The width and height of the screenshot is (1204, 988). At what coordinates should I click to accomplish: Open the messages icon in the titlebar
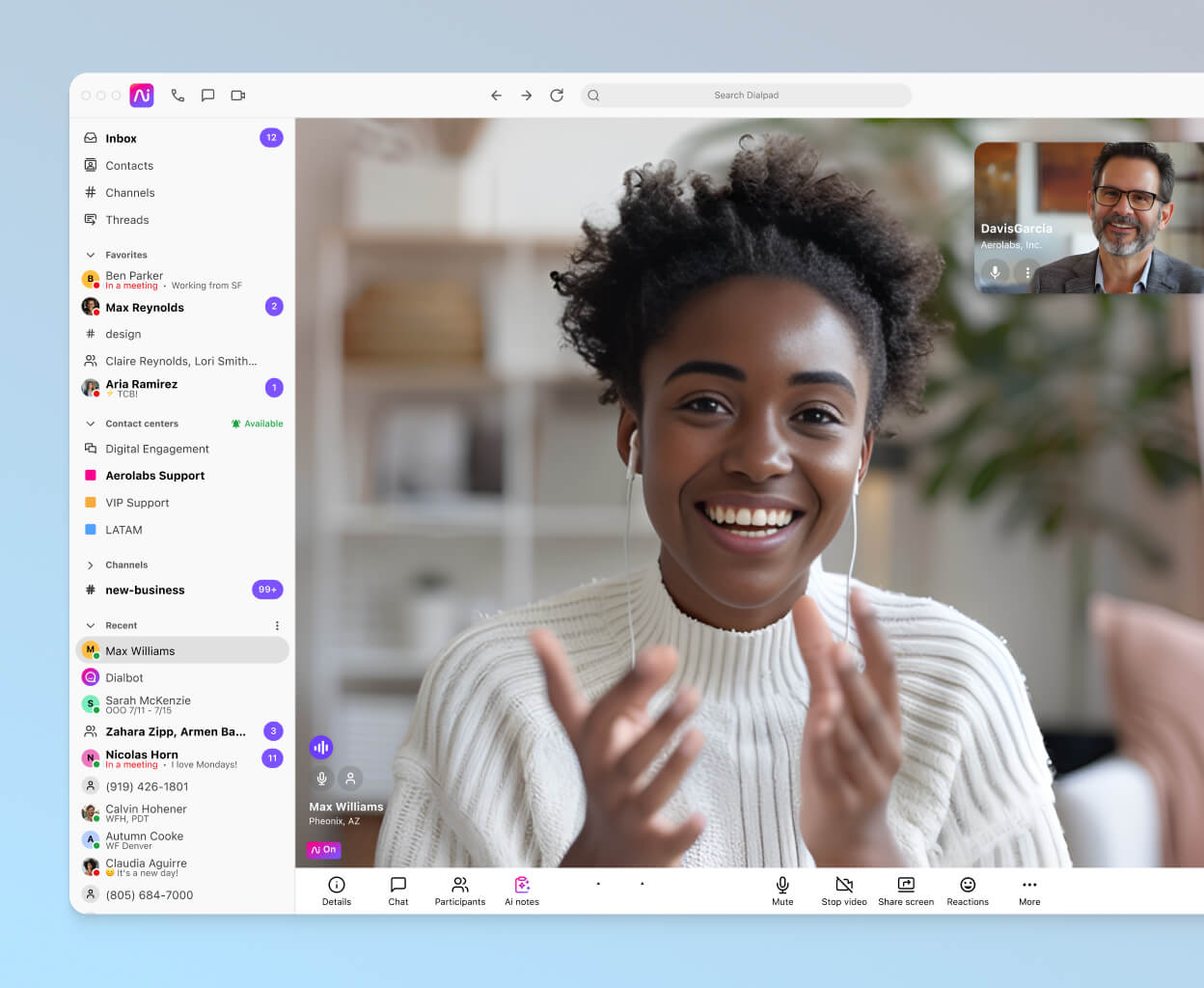click(207, 95)
